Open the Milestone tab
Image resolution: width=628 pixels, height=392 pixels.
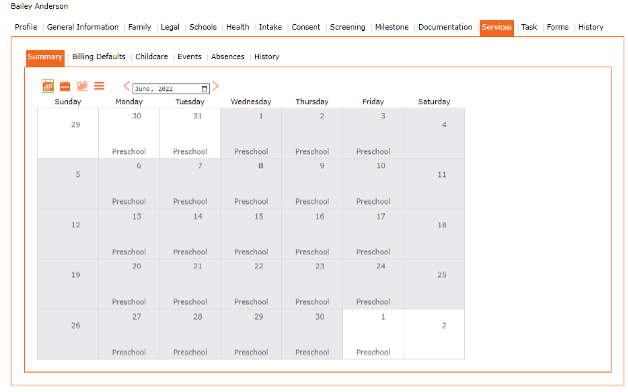point(392,27)
